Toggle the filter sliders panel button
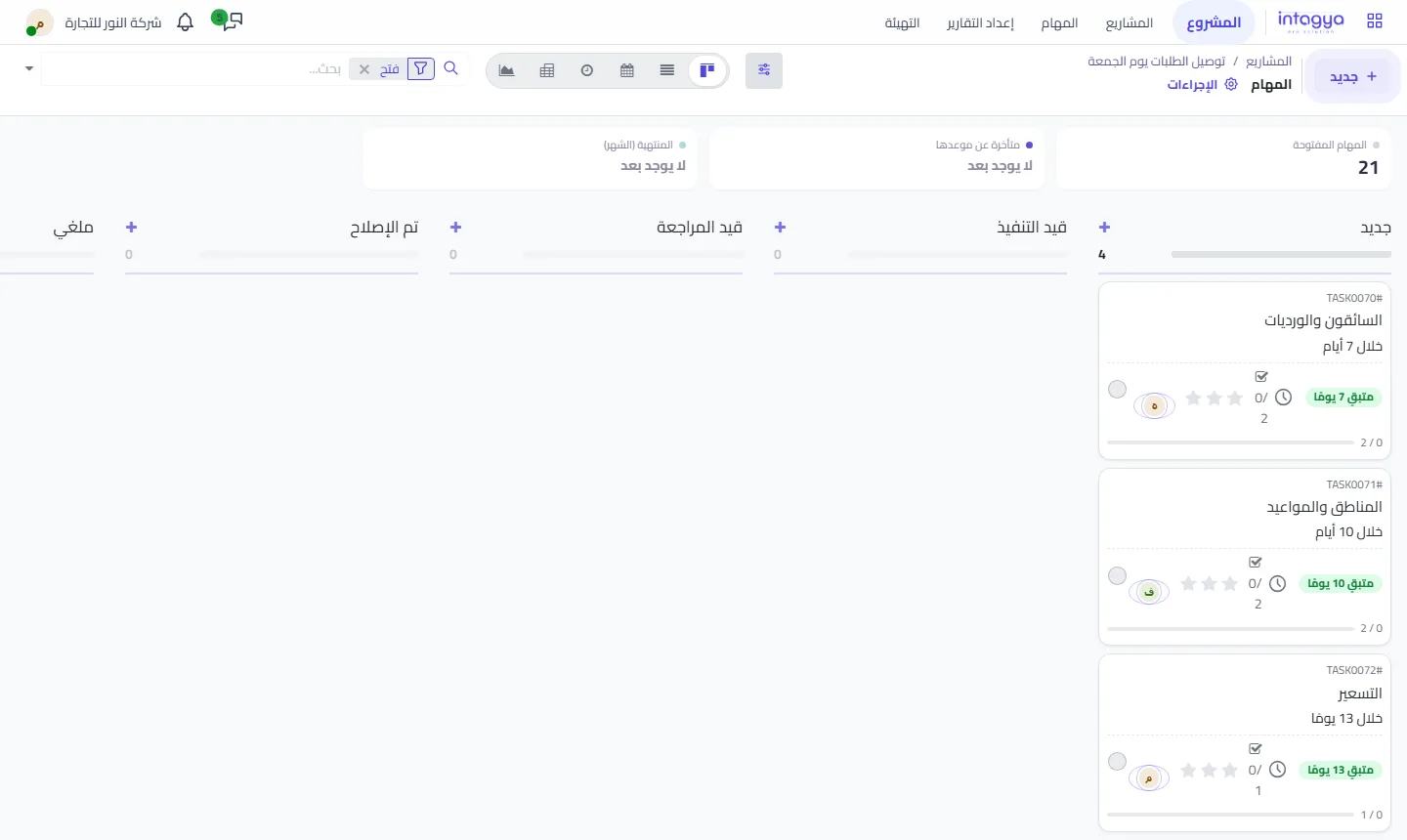The width and height of the screenshot is (1407, 840). [x=764, y=70]
